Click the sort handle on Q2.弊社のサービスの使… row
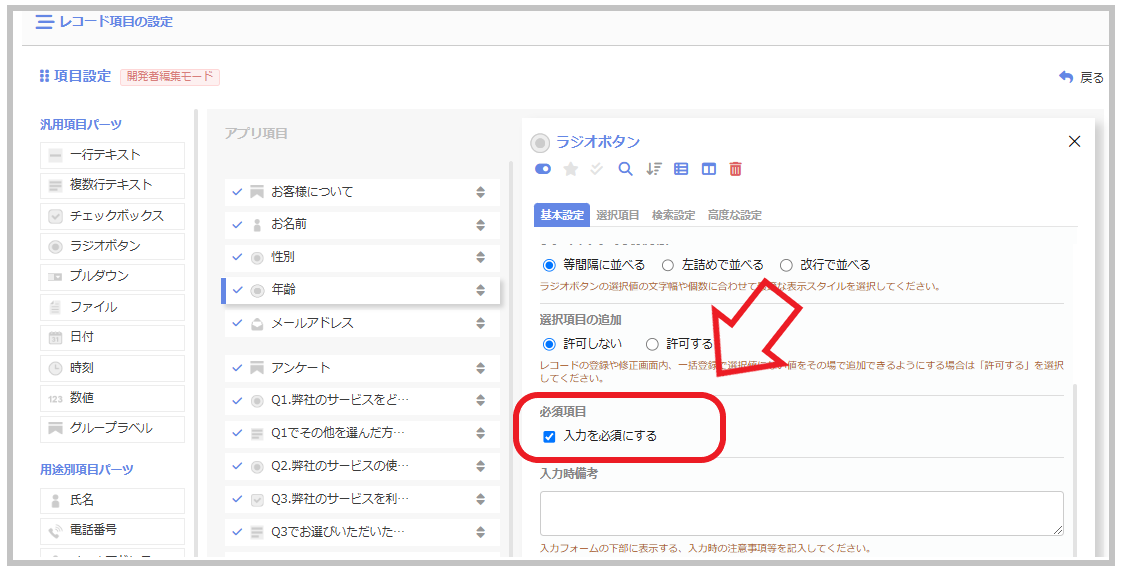The width and height of the screenshot is (1121, 570). (x=480, y=466)
